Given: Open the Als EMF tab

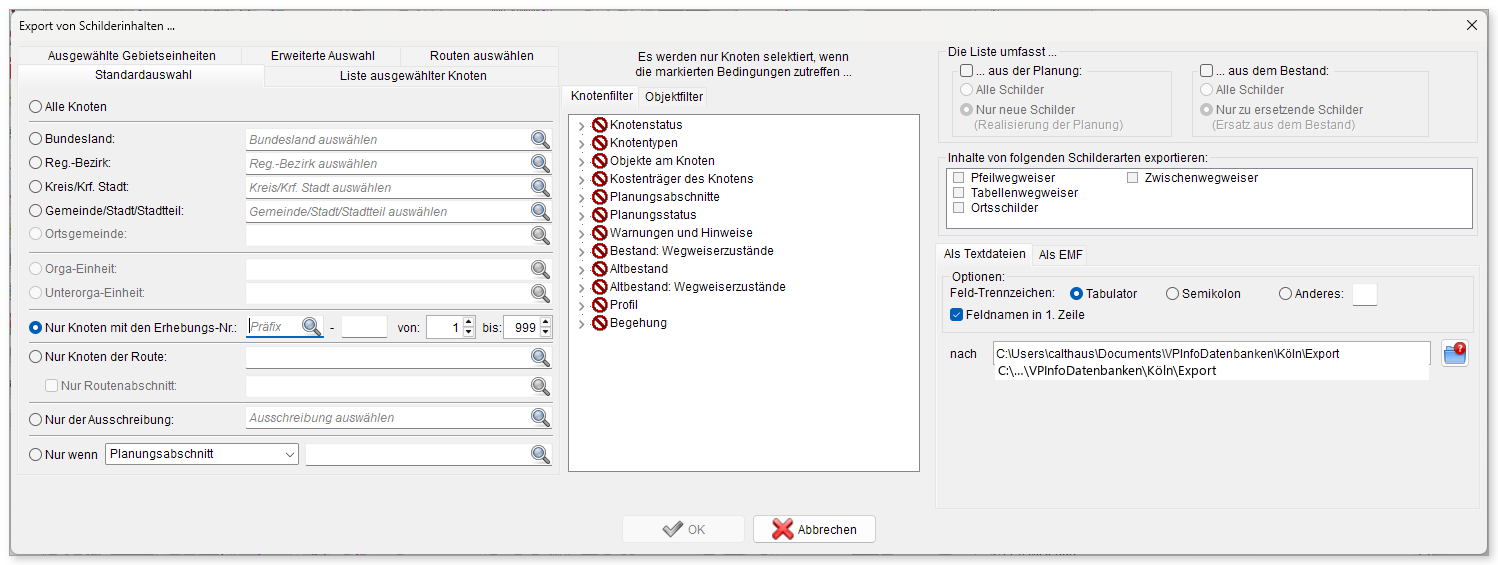Looking at the screenshot, I should (1061, 255).
